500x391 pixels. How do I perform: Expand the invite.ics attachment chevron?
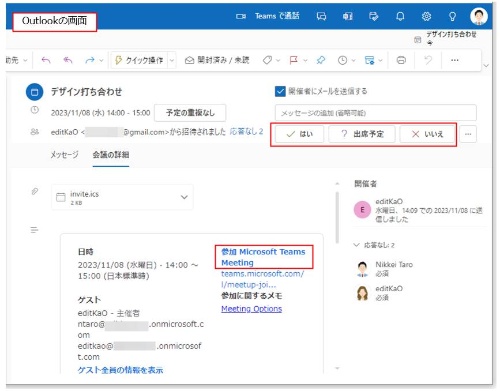pos(184,197)
